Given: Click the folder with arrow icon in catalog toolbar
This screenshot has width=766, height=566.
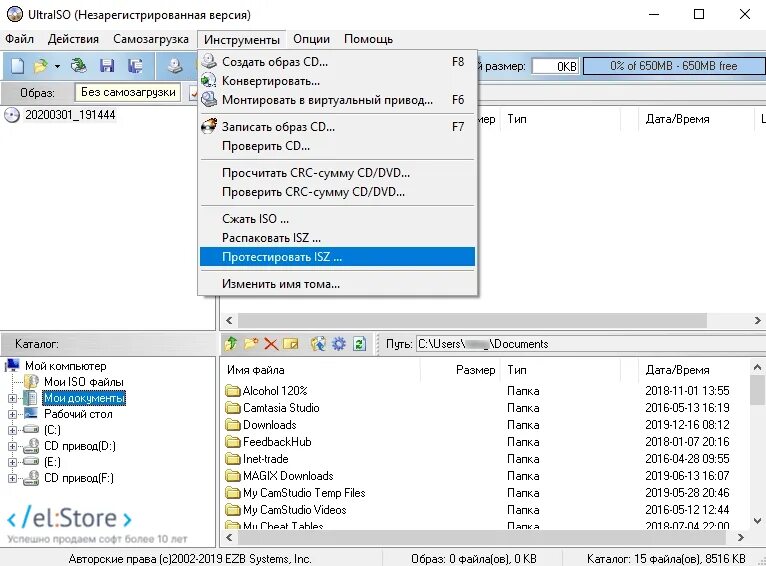Looking at the screenshot, I should [x=318, y=344].
